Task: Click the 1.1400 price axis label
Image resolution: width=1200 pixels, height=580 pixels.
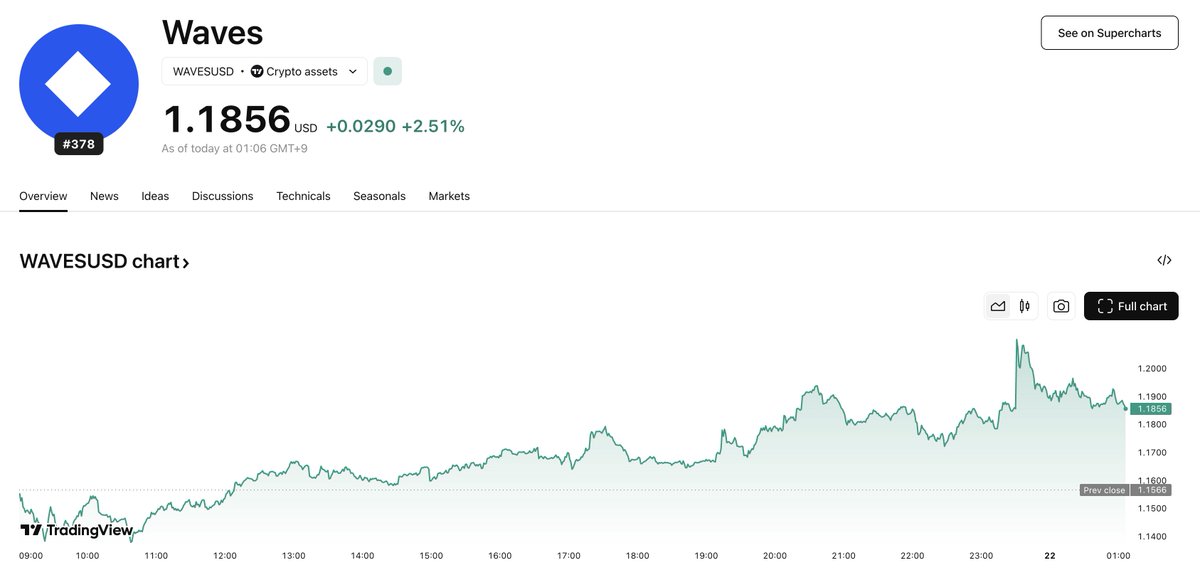Action: coord(1152,537)
